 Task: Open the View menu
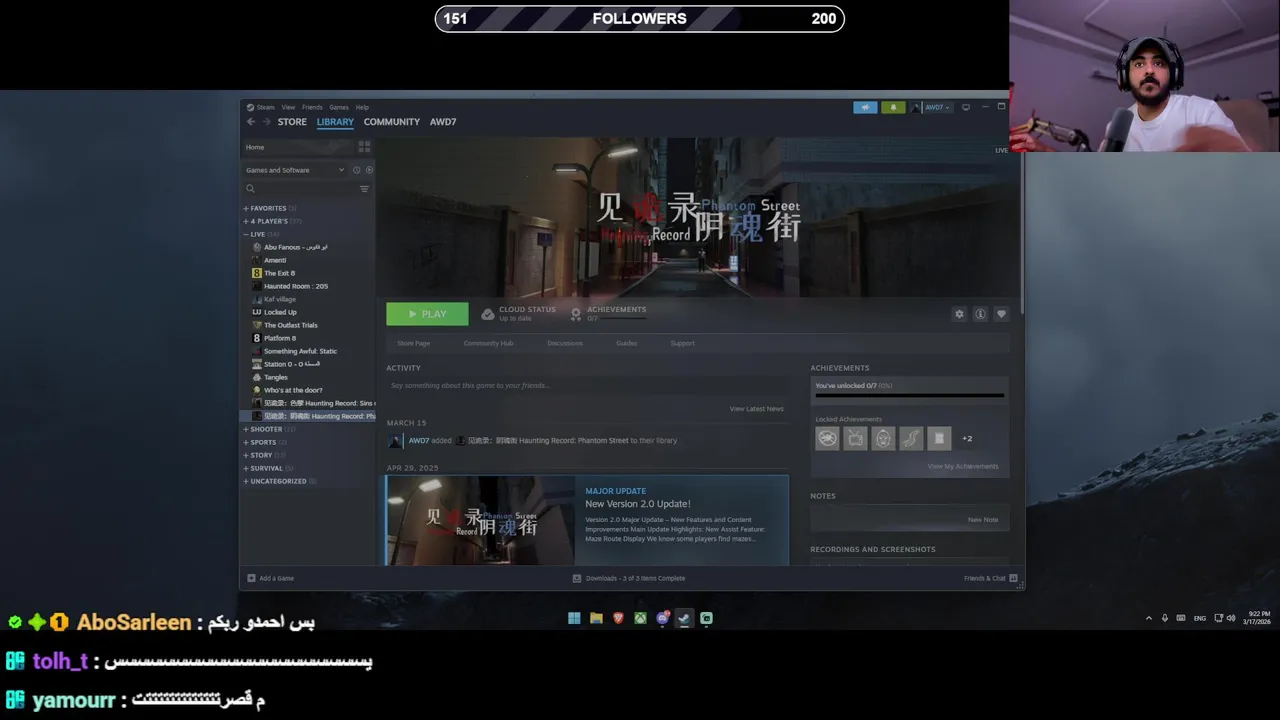(x=288, y=107)
